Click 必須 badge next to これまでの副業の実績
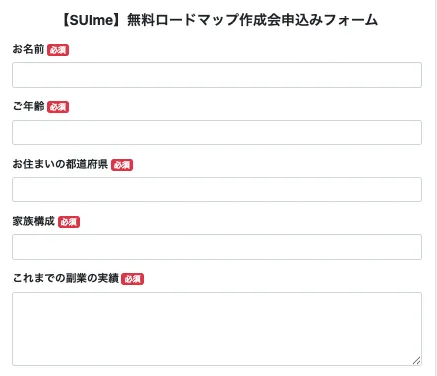437x376 pixels. tap(133, 279)
